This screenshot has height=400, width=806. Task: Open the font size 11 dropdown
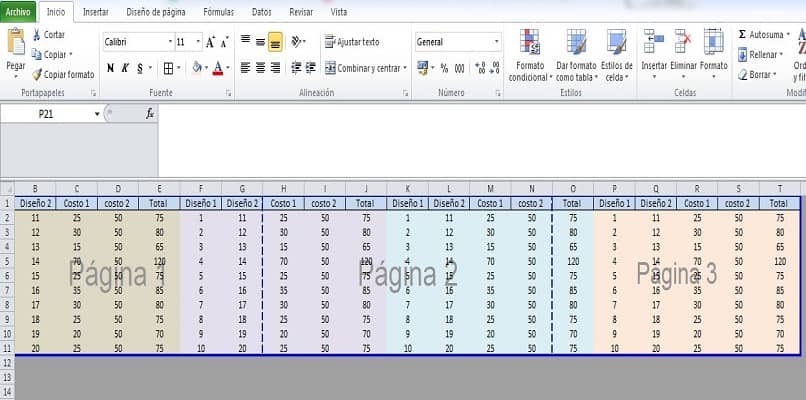[x=198, y=42]
